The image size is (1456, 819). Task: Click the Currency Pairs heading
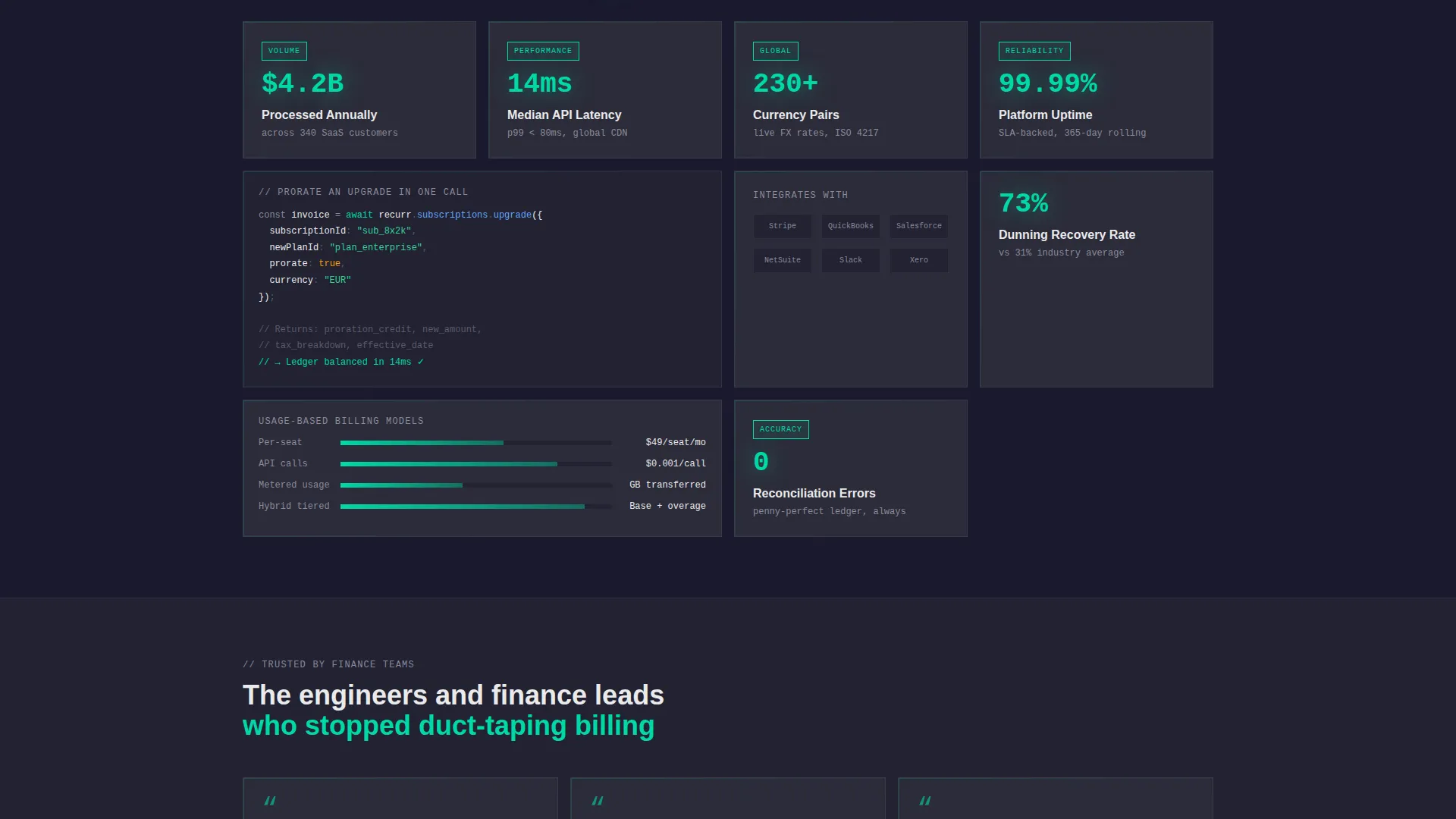tap(795, 115)
